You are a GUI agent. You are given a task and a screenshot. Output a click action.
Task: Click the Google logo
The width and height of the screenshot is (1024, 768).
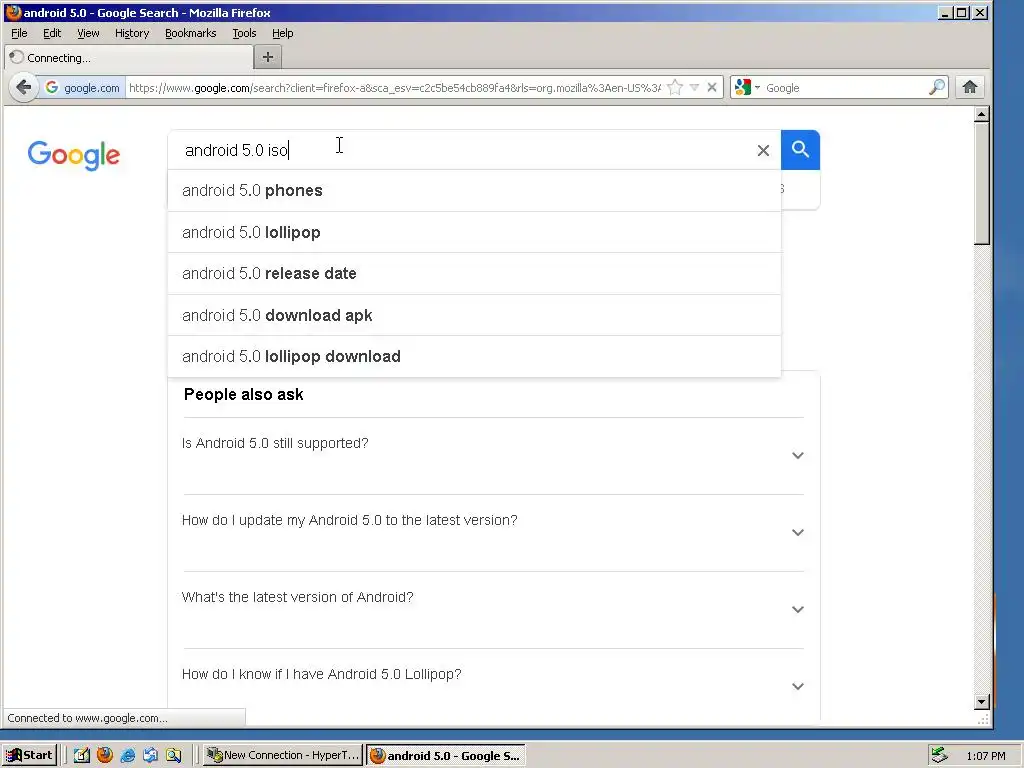[74, 155]
